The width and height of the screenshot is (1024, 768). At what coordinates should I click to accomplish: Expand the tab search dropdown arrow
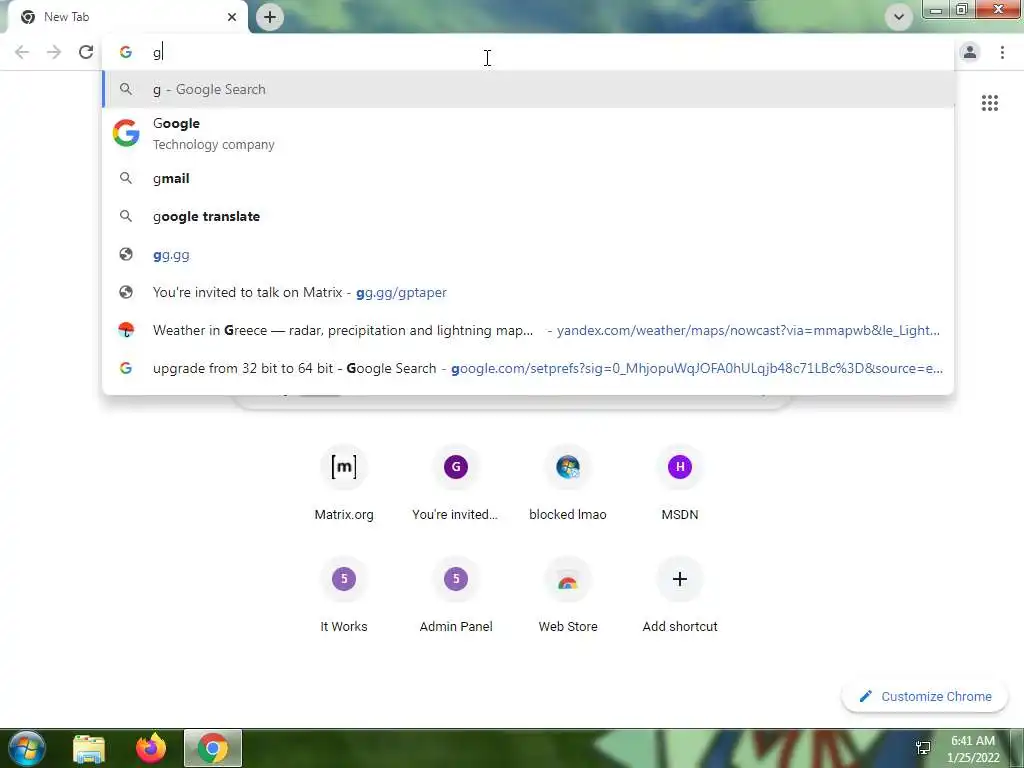(899, 17)
